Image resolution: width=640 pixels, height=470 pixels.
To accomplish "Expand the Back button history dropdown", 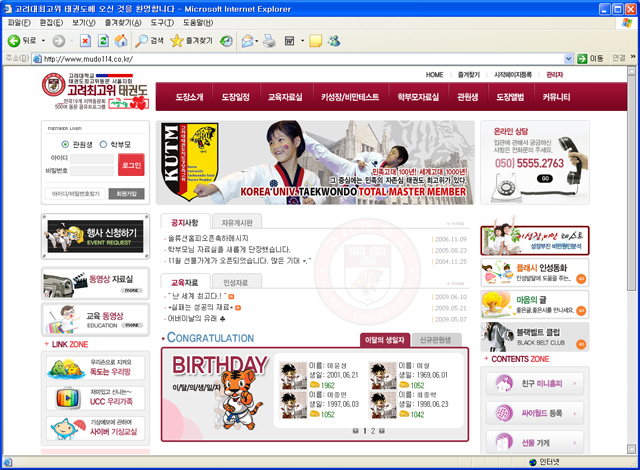I will click(43, 40).
